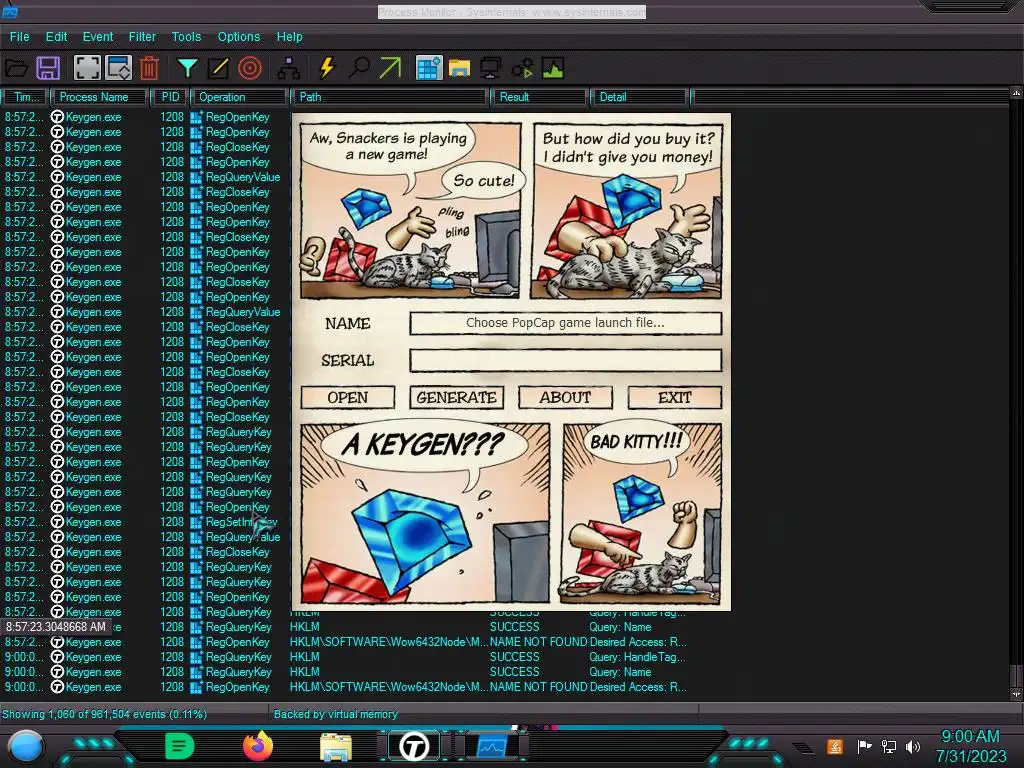The width and height of the screenshot is (1024, 768).
Task: Click the Action Center flag icon
Action: [x=864, y=746]
